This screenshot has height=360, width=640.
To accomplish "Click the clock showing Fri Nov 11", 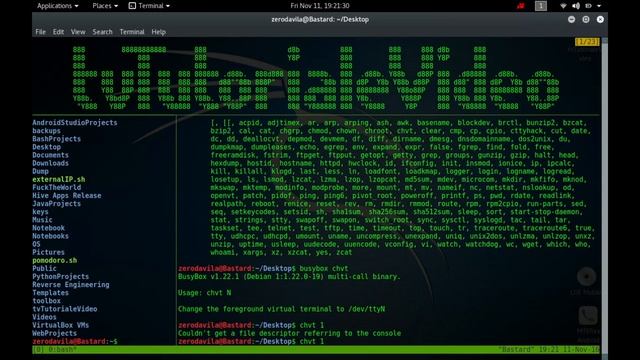I will [320, 6].
